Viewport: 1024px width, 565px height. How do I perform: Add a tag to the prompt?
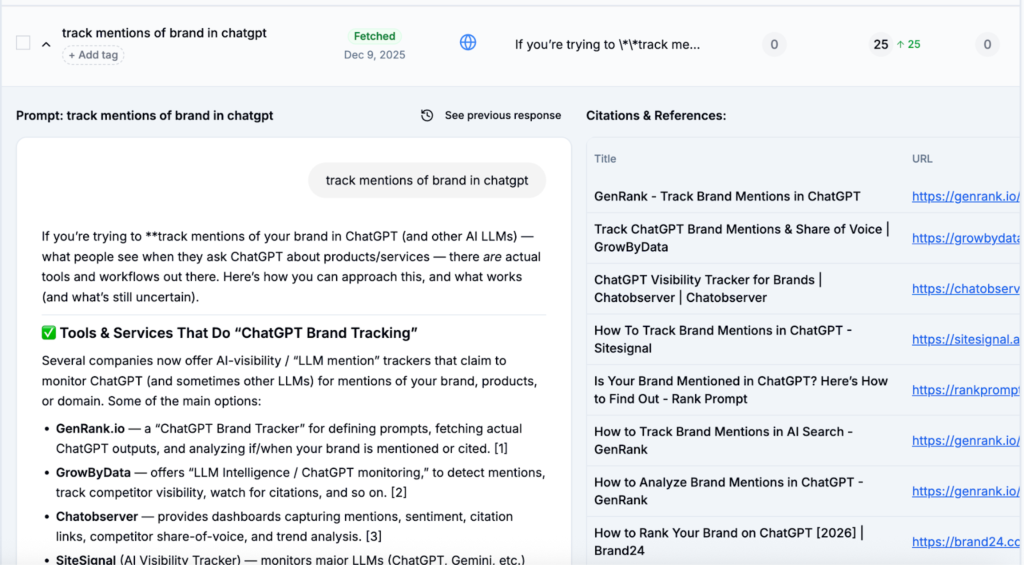coord(94,55)
